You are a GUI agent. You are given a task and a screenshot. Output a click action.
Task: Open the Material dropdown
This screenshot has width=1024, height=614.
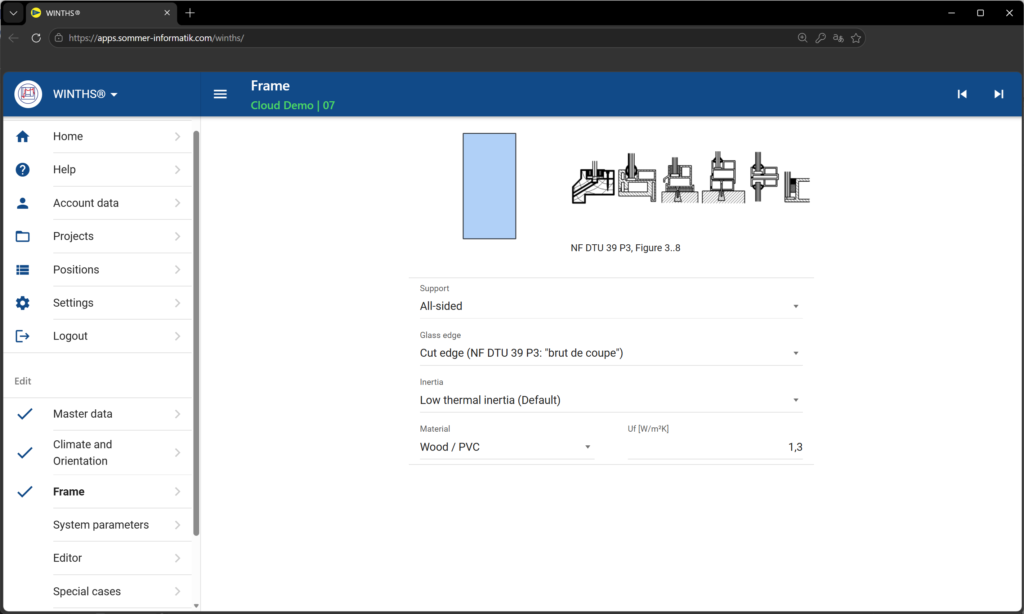point(506,447)
